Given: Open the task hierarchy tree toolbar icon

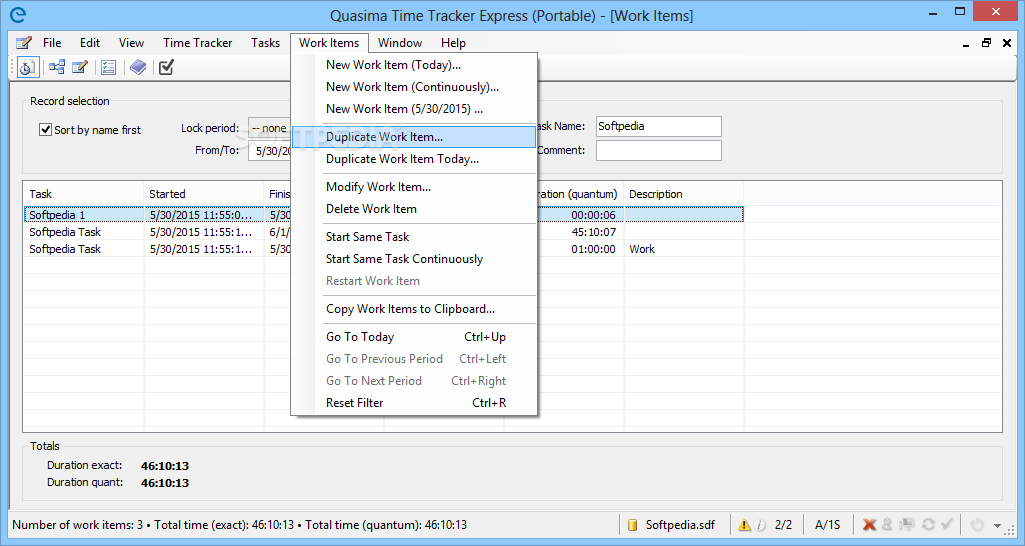Looking at the screenshot, I should click(57, 67).
